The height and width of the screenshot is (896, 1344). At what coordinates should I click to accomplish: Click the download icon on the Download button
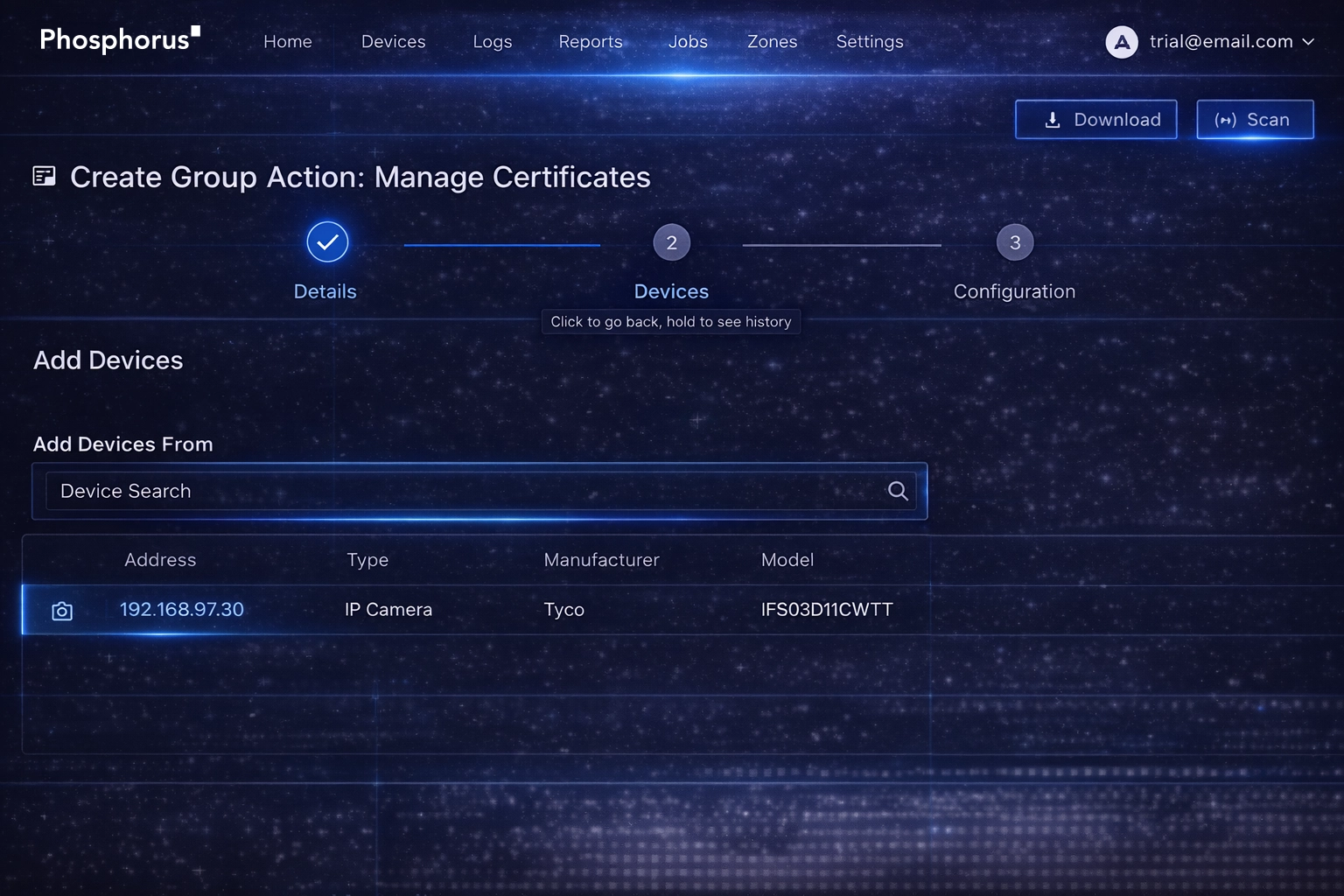(1052, 120)
